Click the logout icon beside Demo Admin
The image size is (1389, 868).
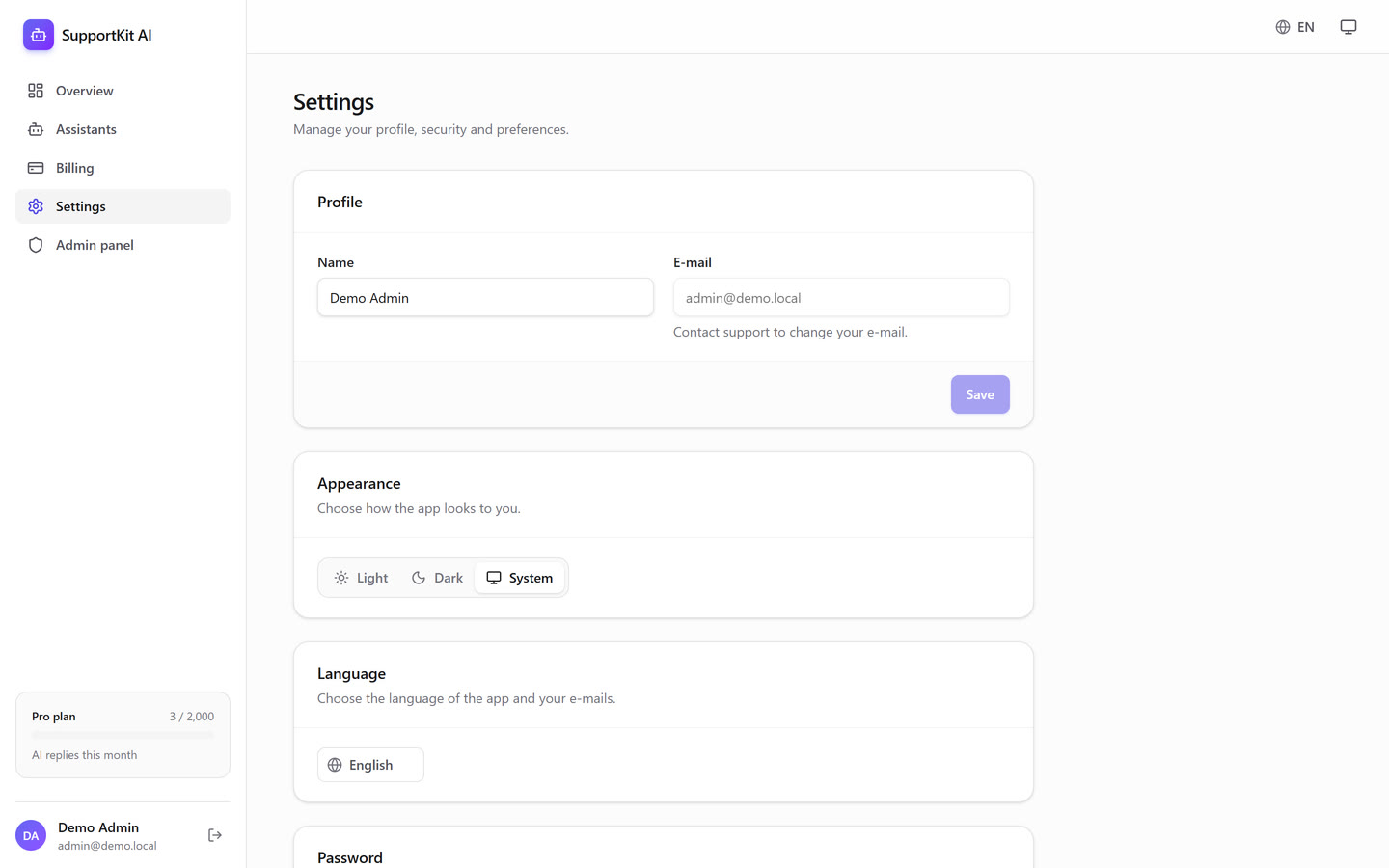tap(215, 835)
